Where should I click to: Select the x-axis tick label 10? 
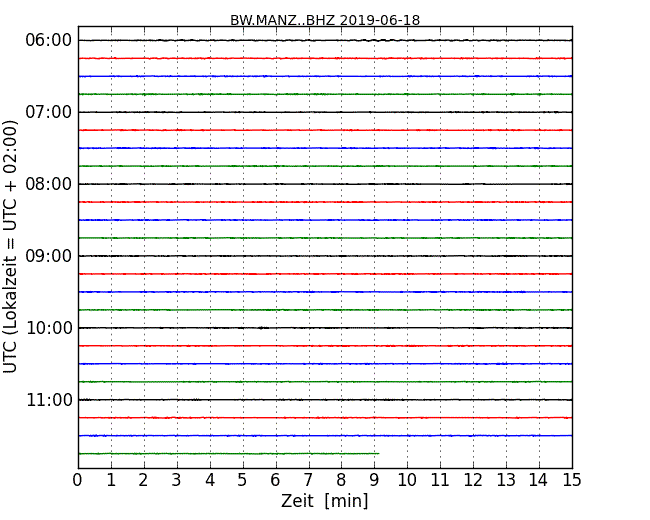coord(407,480)
